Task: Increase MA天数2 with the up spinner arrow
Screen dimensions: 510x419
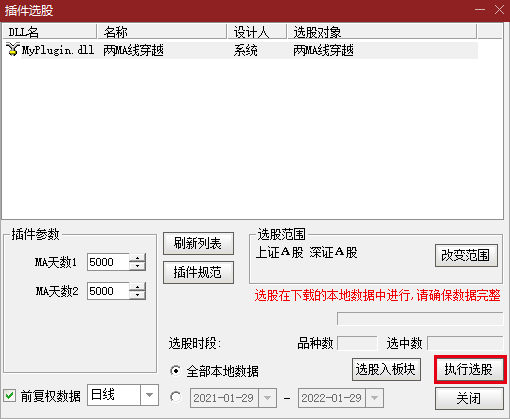Action: 138,287
